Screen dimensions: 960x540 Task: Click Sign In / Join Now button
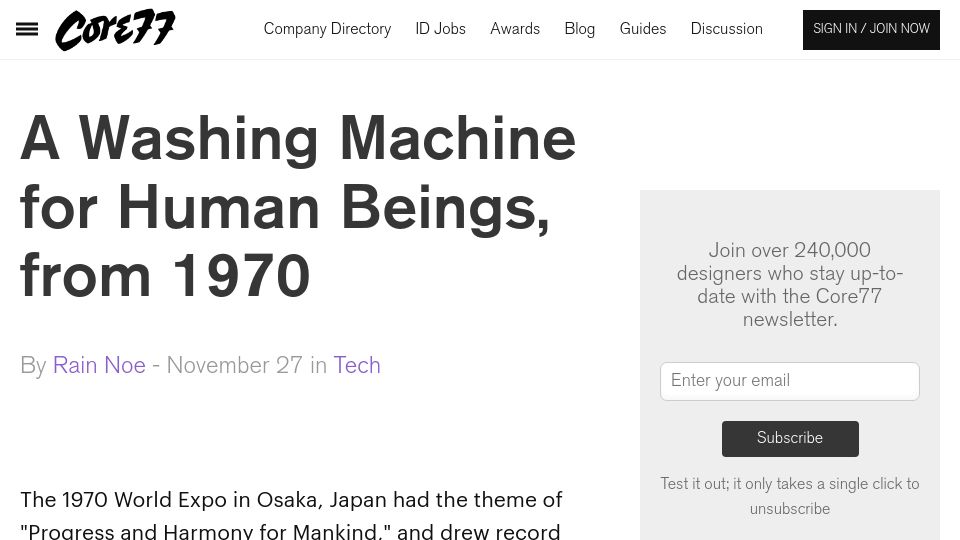coord(871,29)
